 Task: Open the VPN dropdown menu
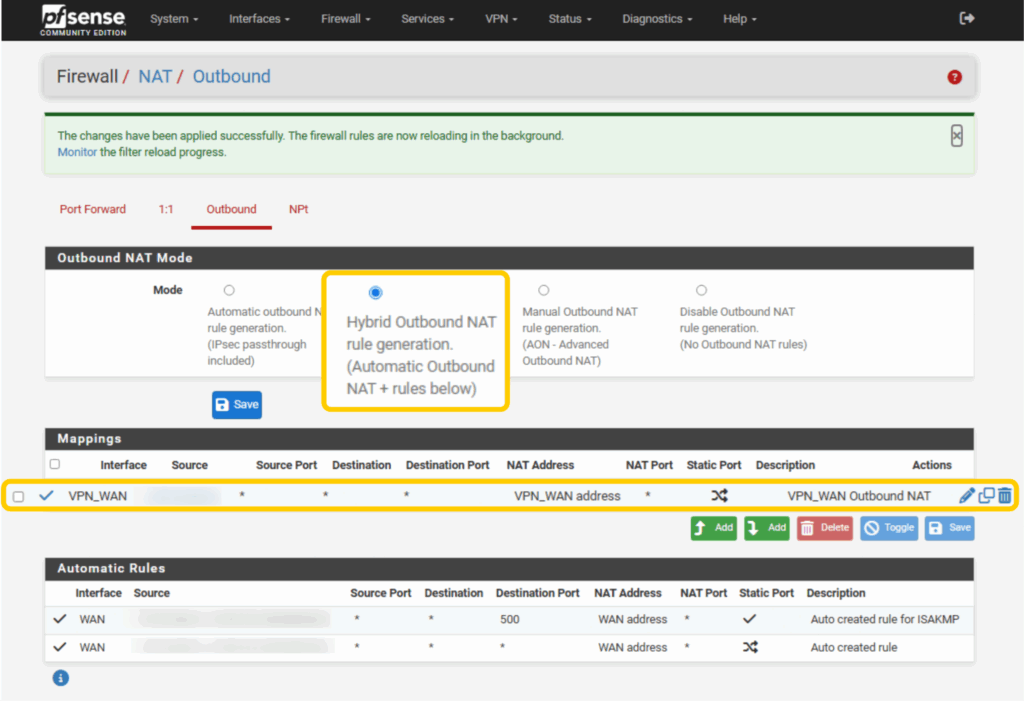pyautogui.click(x=501, y=19)
